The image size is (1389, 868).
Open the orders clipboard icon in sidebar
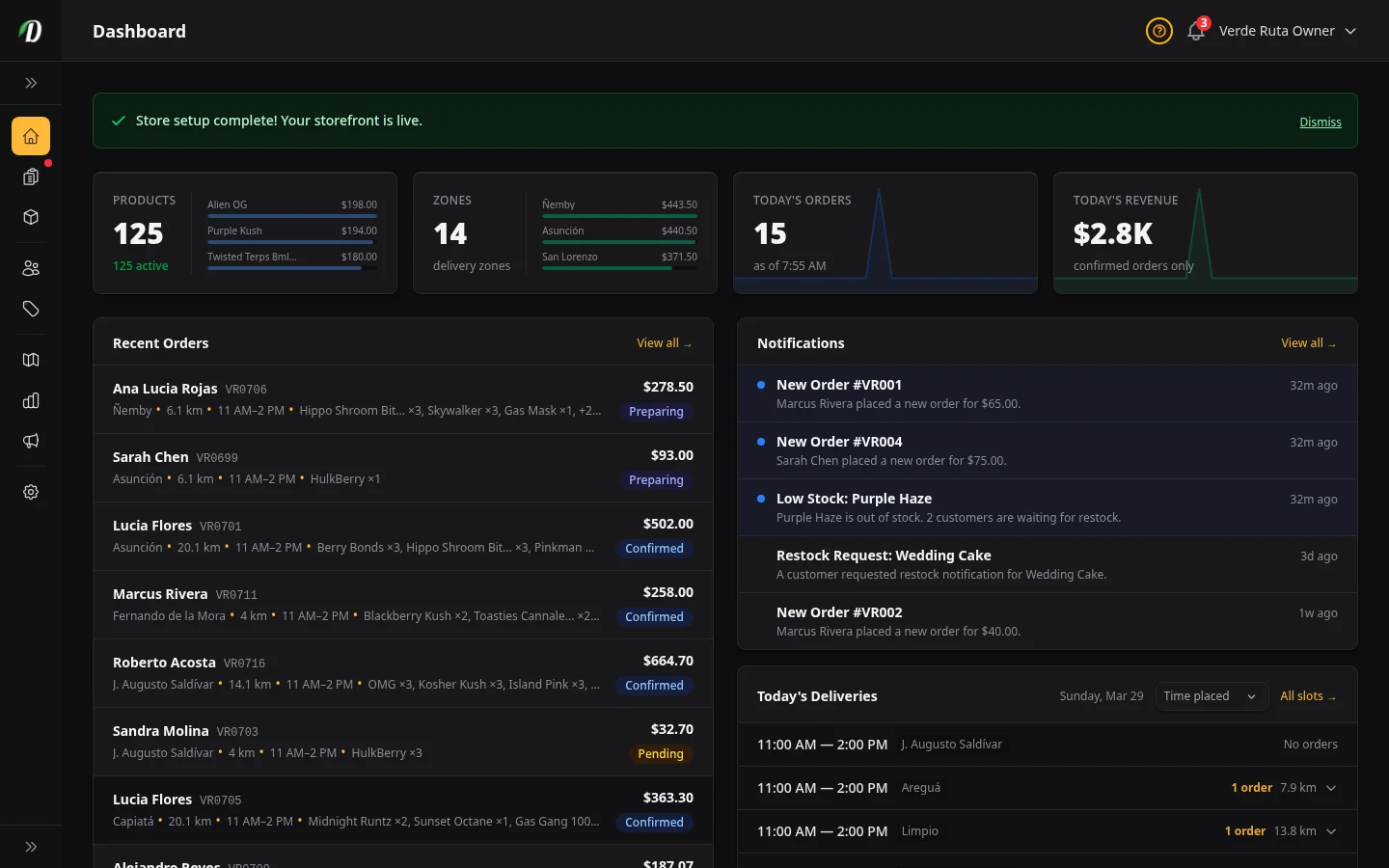[x=31, y=176]
